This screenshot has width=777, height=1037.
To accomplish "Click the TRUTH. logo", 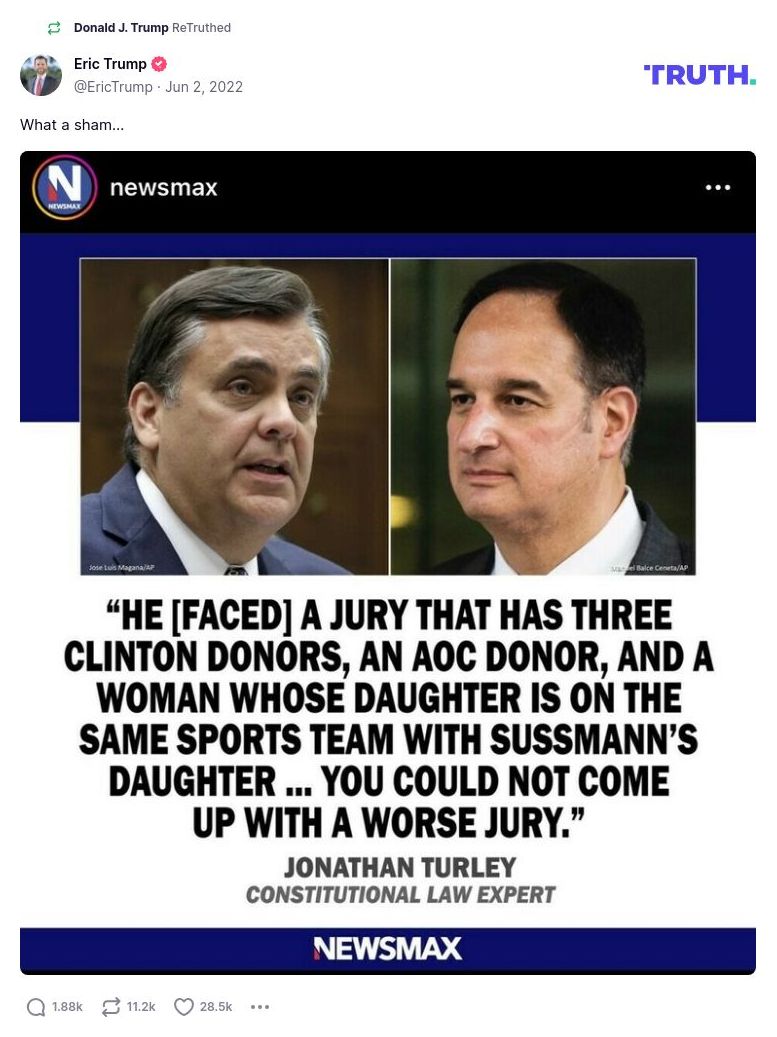I will tap(700, 75).
